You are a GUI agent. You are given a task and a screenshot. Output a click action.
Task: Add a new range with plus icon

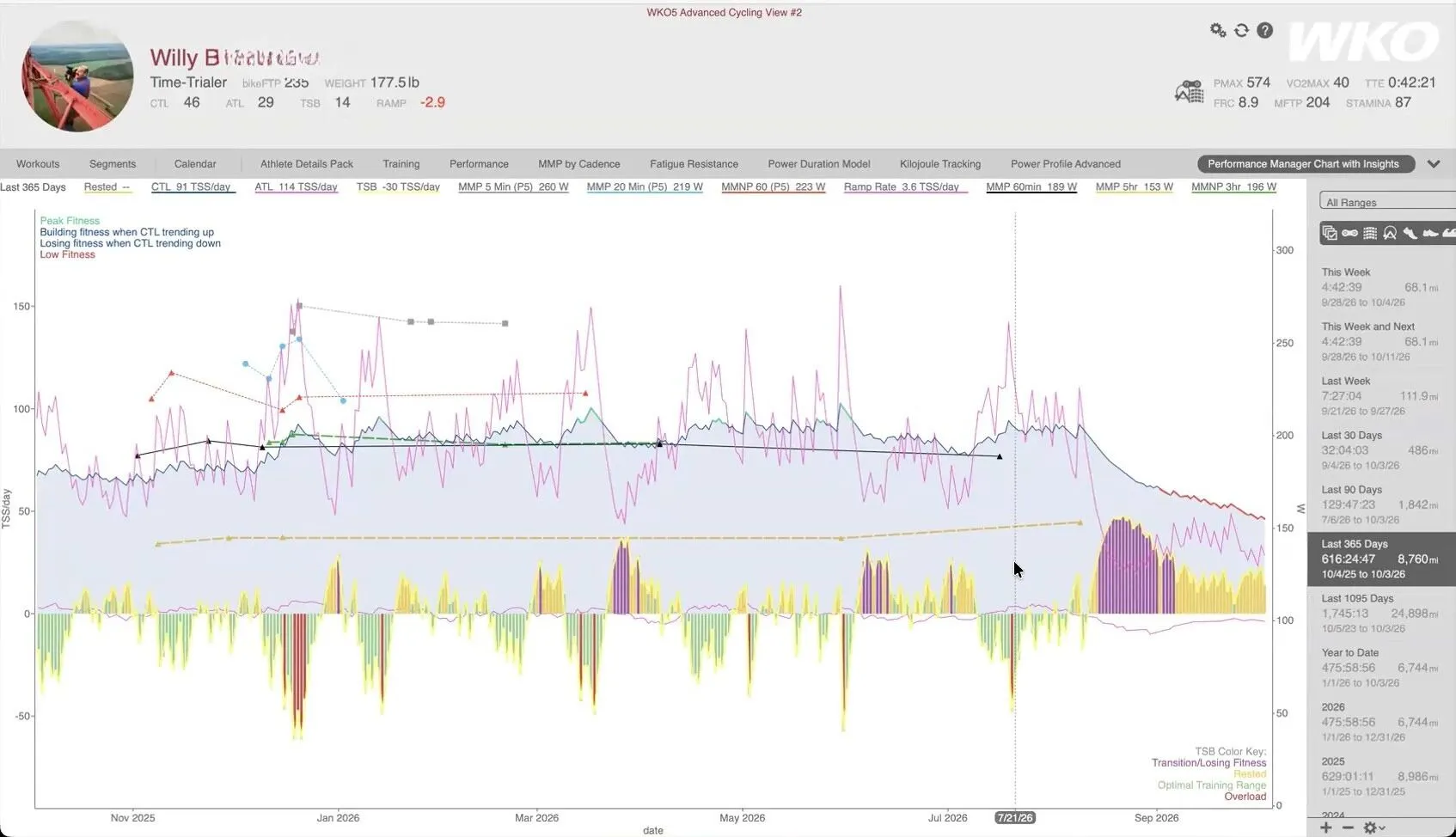click(1326, 828)
